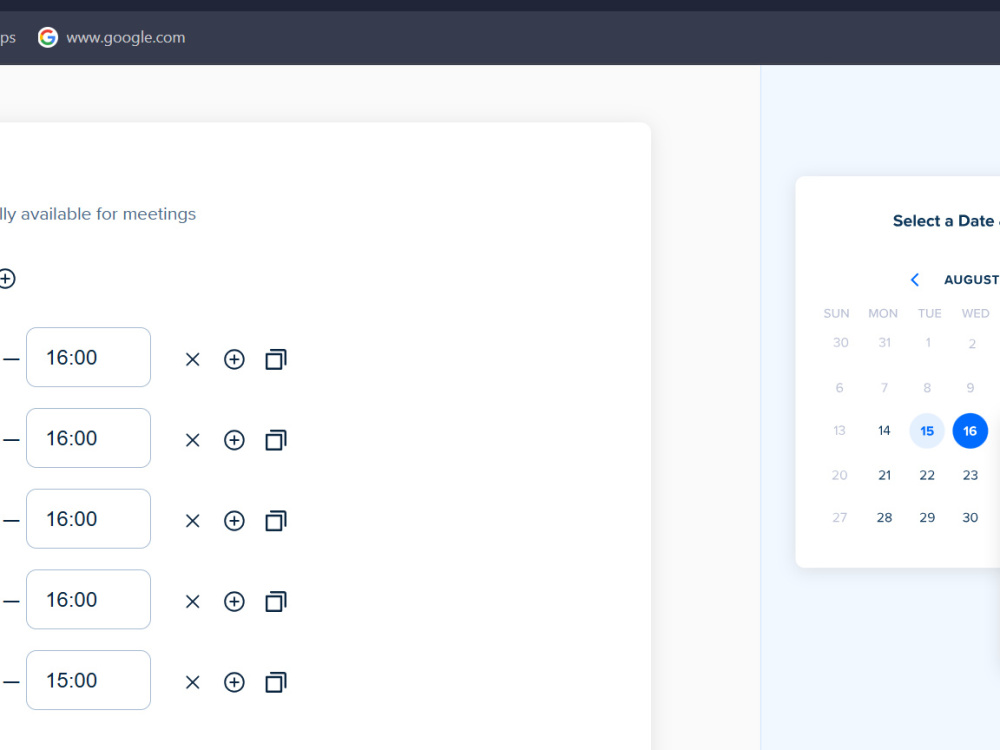
Task: Add an interval in the second 16:00 row
Action: point(234,440)
